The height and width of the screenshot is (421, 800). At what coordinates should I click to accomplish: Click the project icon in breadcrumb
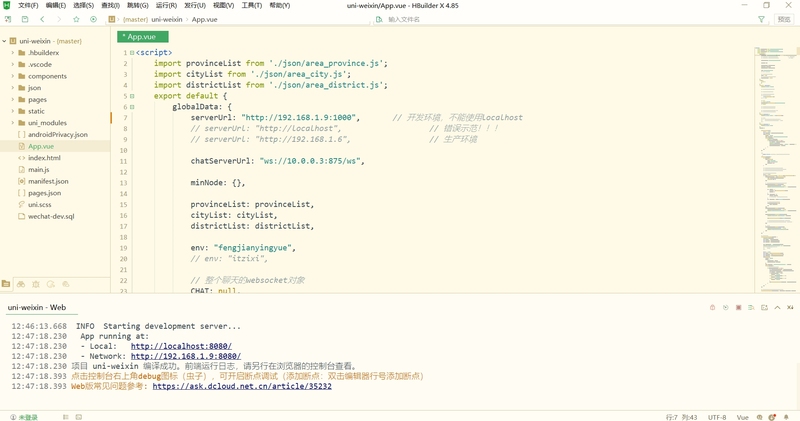[112, 19]
